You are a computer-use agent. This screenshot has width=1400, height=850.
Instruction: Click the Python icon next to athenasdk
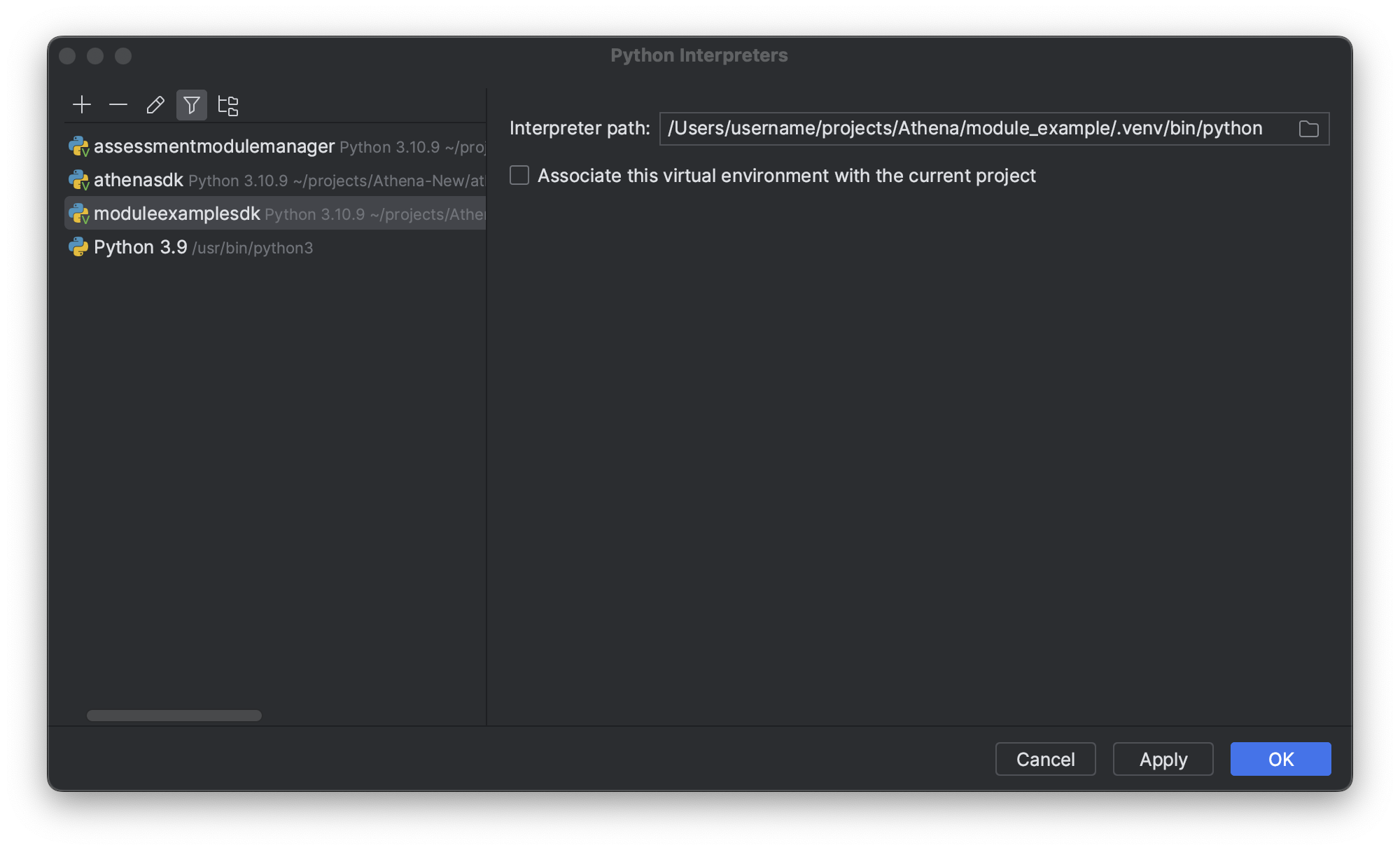coord(78,180)
